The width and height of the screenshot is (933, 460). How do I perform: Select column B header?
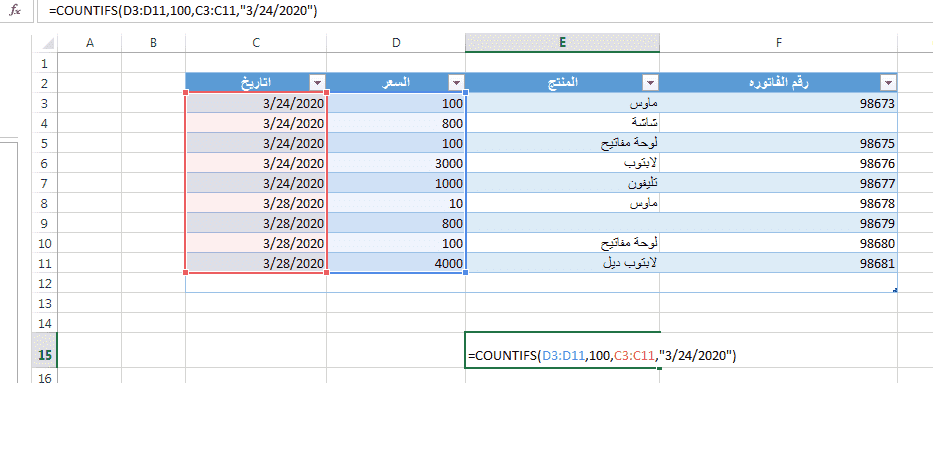click(154, 43)
